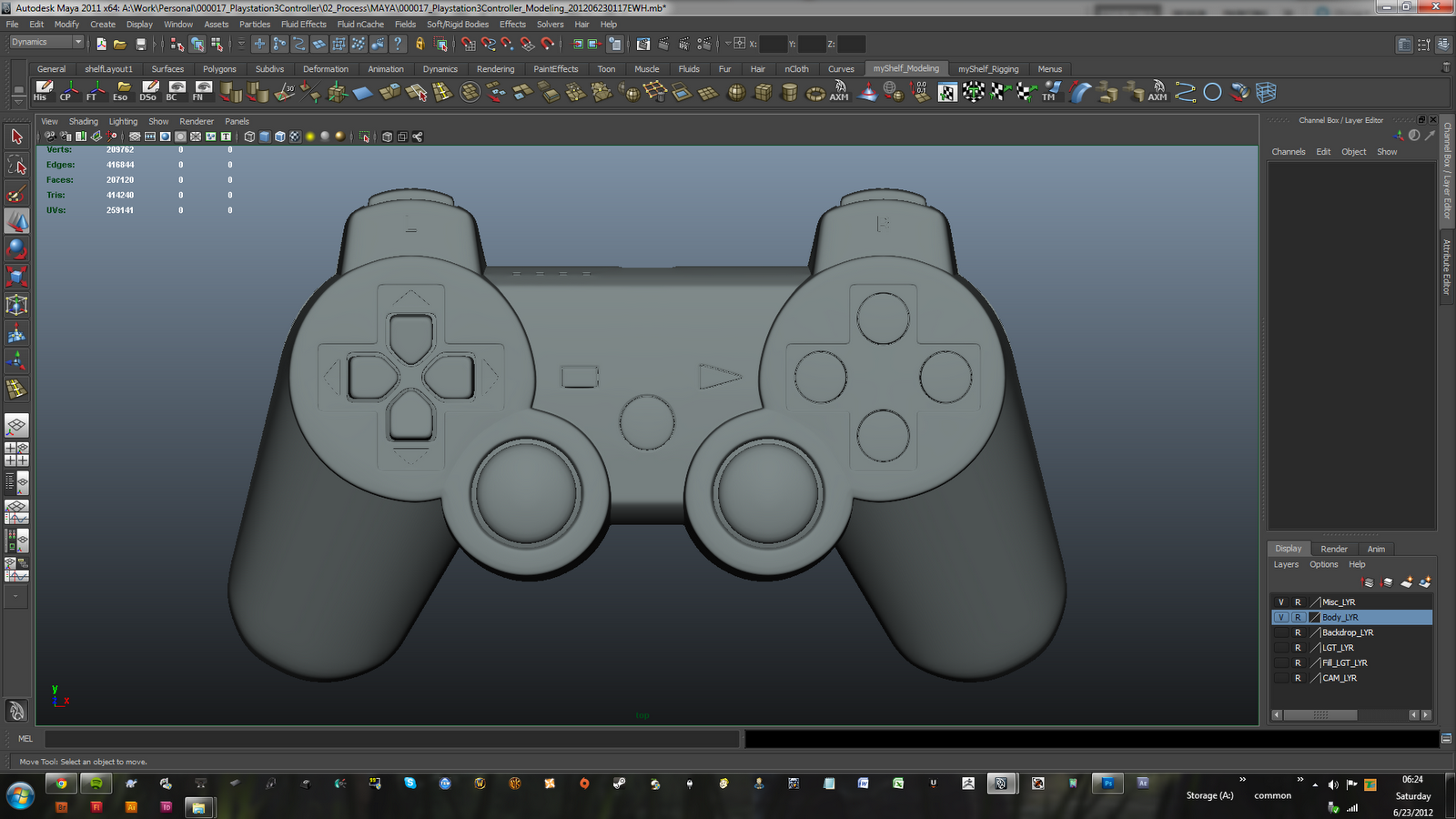Open the viewport Renderer menu

[197, 121]
